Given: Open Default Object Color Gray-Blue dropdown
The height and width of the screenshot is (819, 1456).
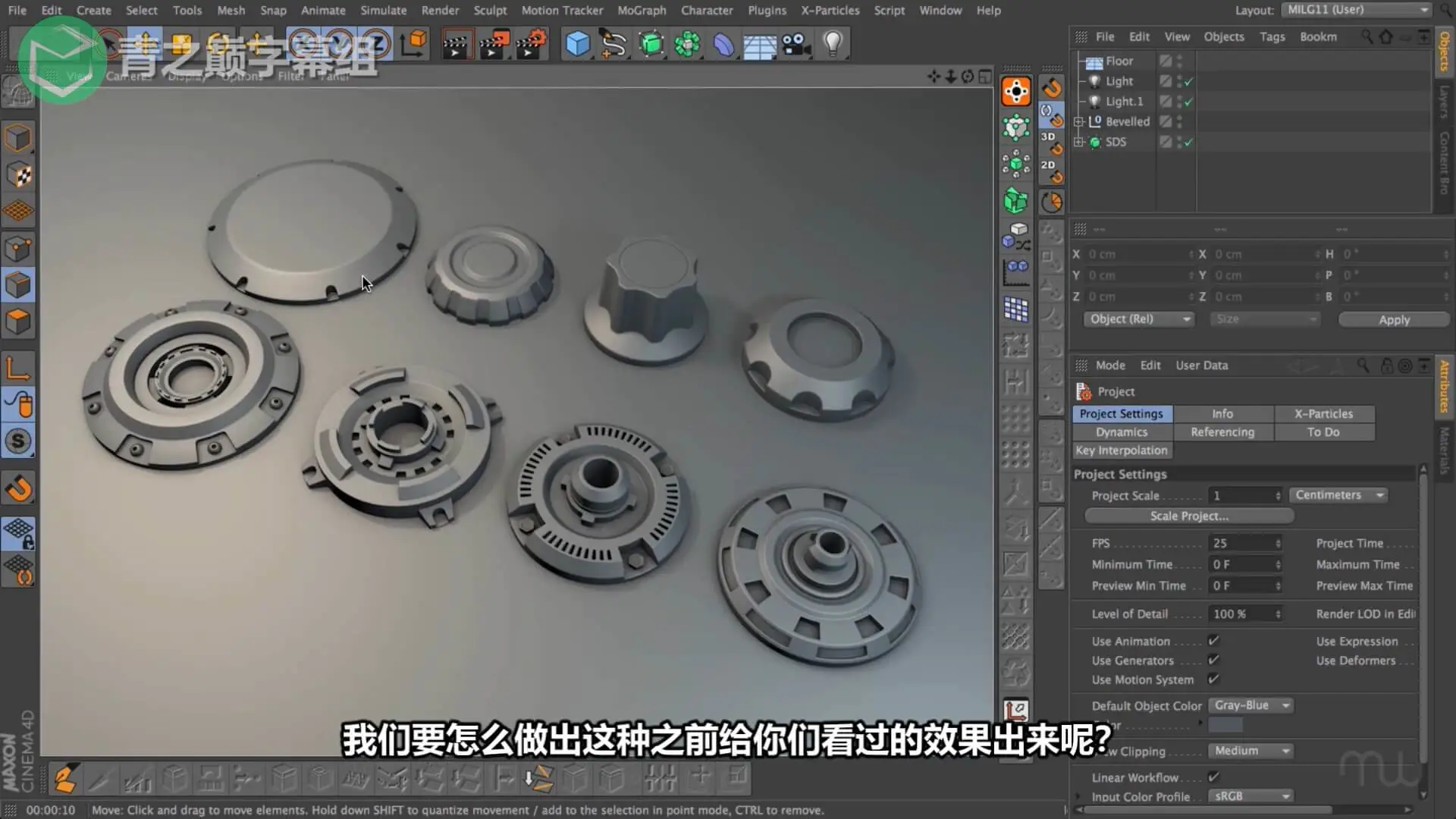Looking at the screenshot, I should [x=1251, y=705].
